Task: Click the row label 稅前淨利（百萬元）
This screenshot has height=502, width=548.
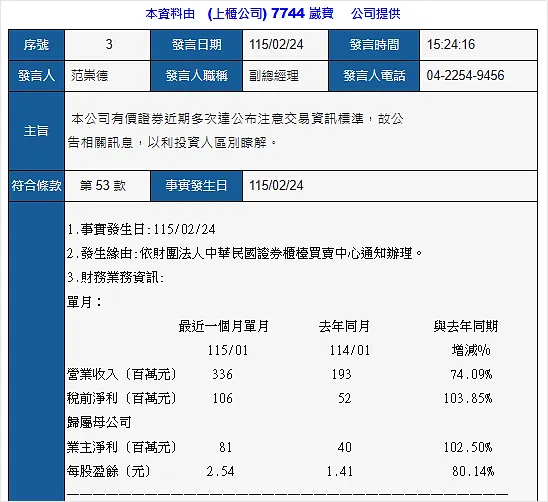Action: pyautogui.click(x=122, y=399)
